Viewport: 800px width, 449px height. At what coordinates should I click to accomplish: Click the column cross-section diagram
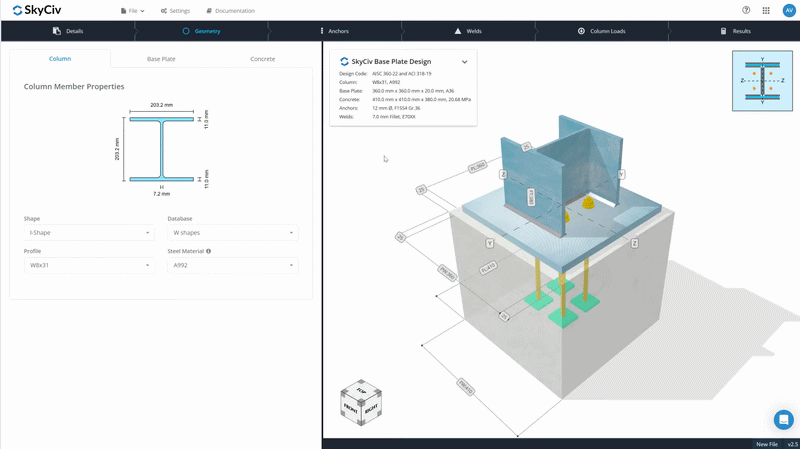[161, 149]
